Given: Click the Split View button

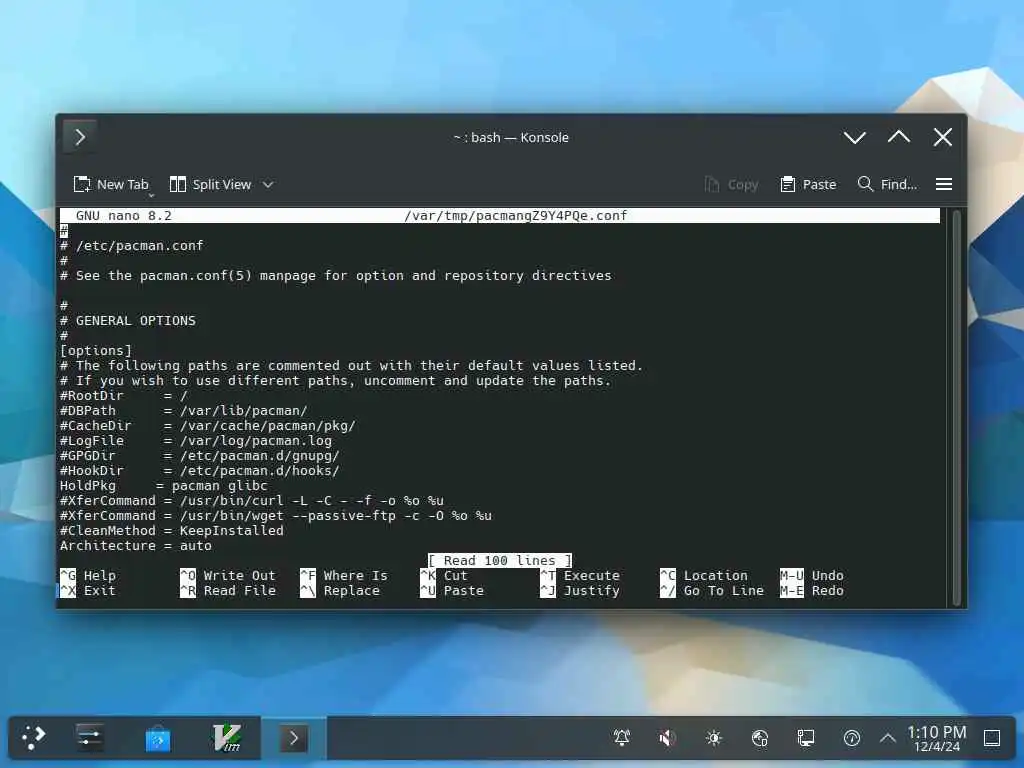Looking at the screenshot, I should [210, 185].
